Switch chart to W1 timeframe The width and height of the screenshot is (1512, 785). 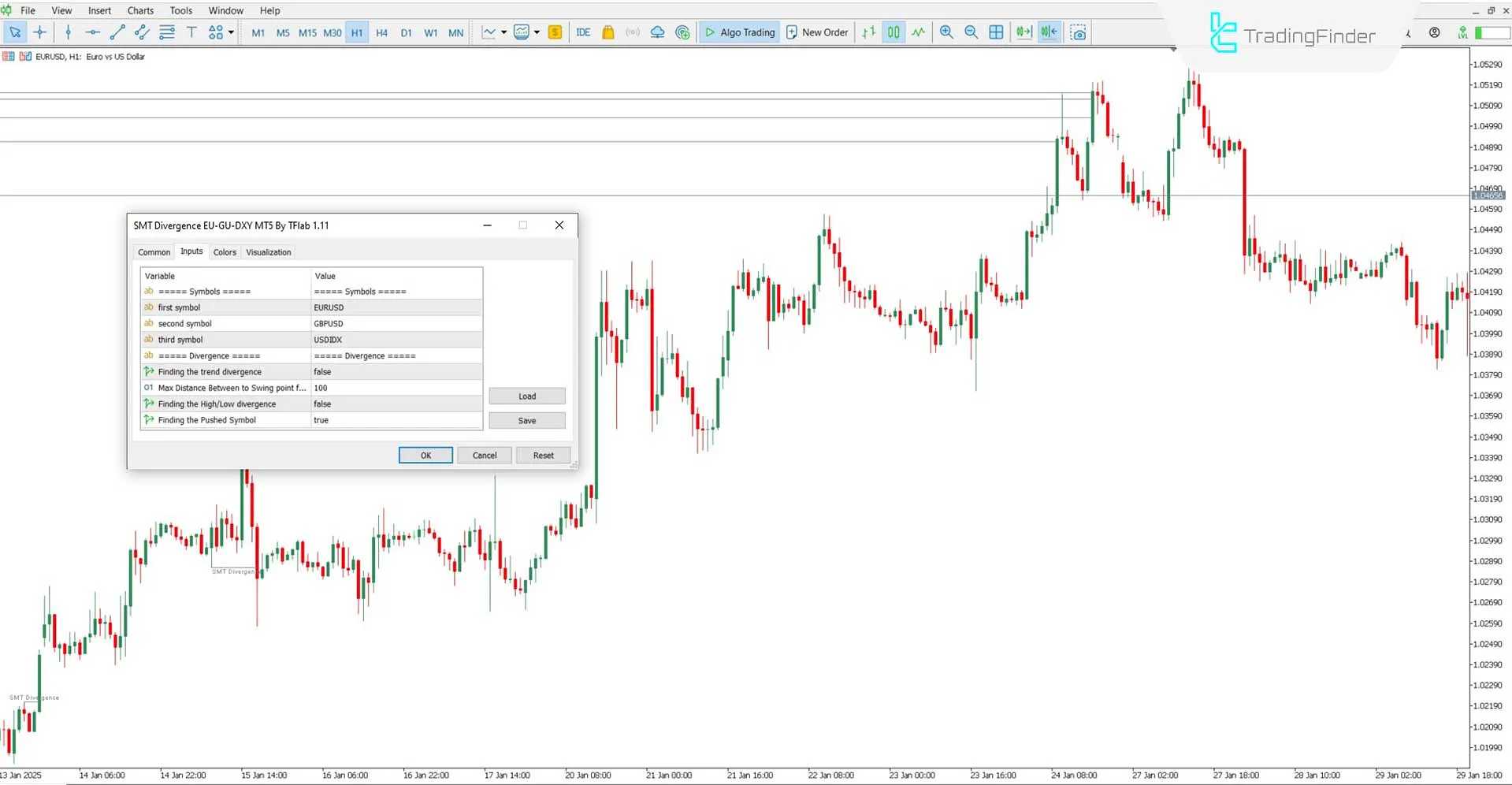(x=431, y=32)
